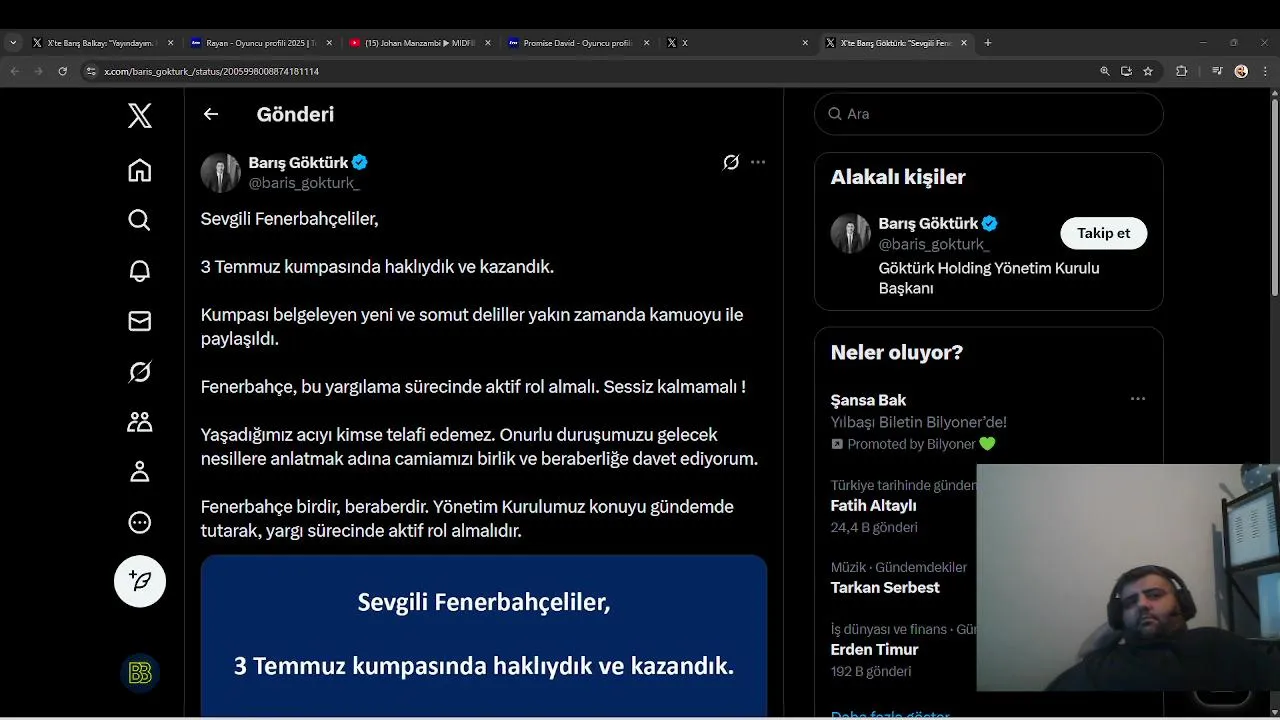
Task: Open account avatar at sidebar bottom
Action: click(x=140, y=673)
